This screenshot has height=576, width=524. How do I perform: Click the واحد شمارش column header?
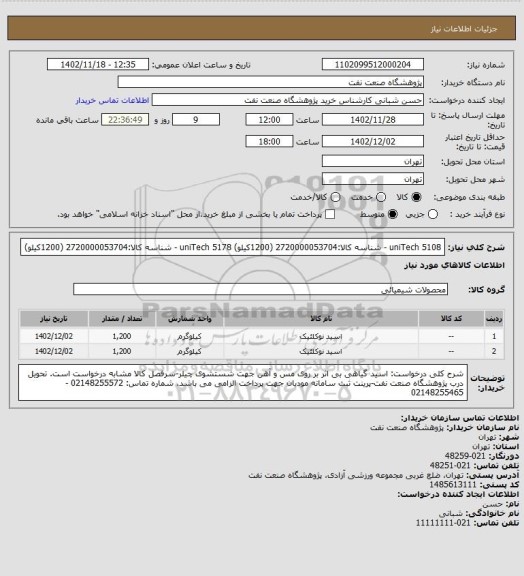point(190,319)
